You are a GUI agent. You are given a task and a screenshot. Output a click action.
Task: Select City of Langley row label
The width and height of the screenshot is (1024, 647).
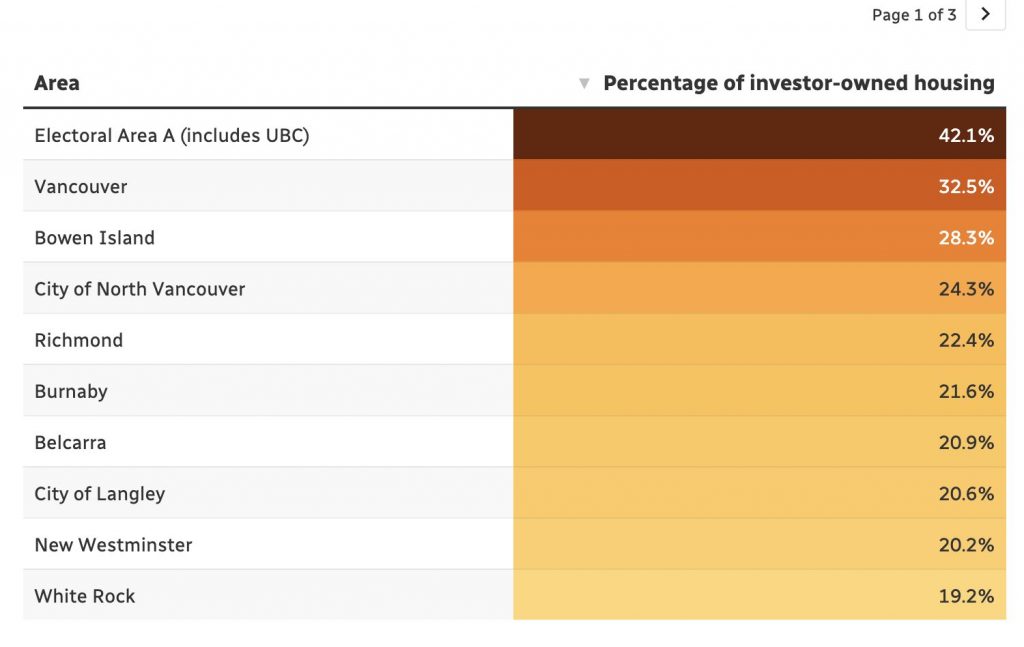tap(100, 494)
